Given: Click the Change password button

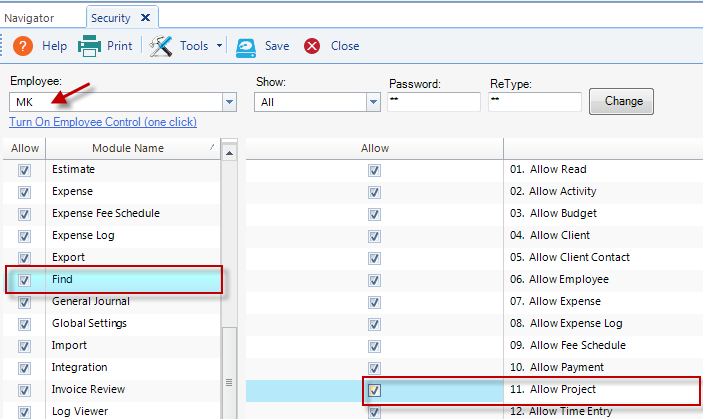Looking at the screenshot, I should coord(621,101).
